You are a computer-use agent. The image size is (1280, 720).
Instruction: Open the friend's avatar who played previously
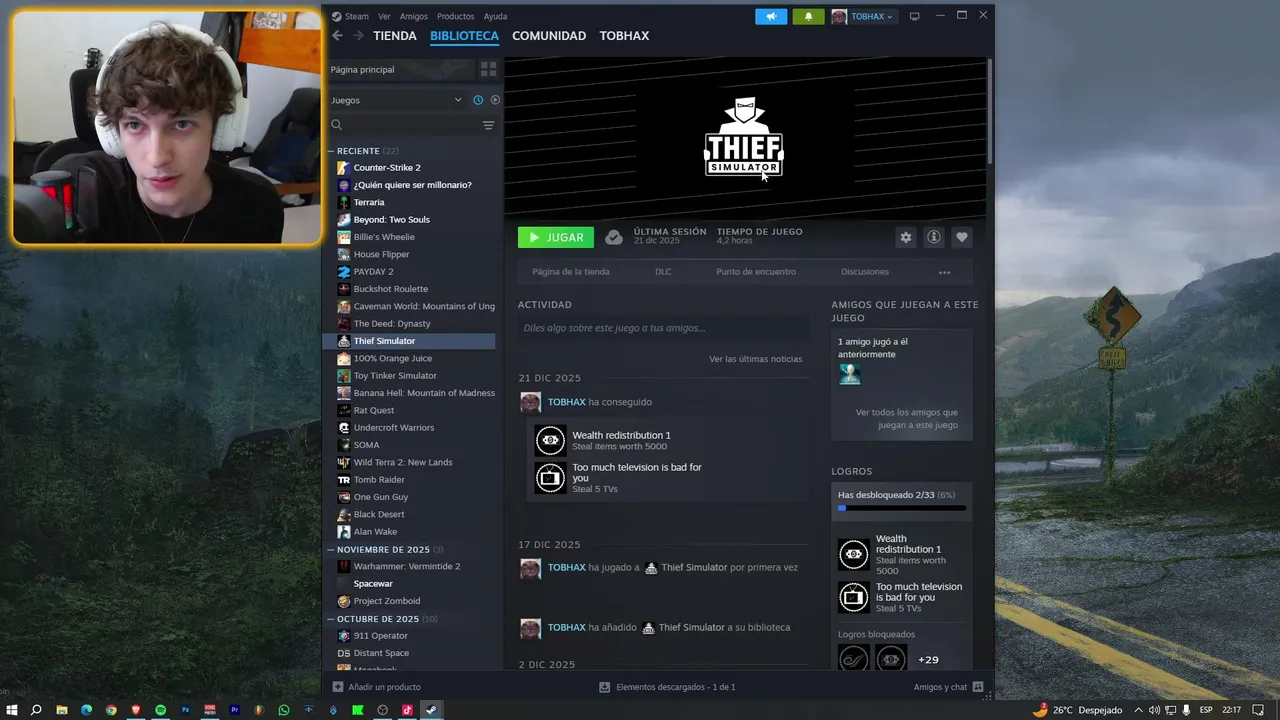point(850,374)
